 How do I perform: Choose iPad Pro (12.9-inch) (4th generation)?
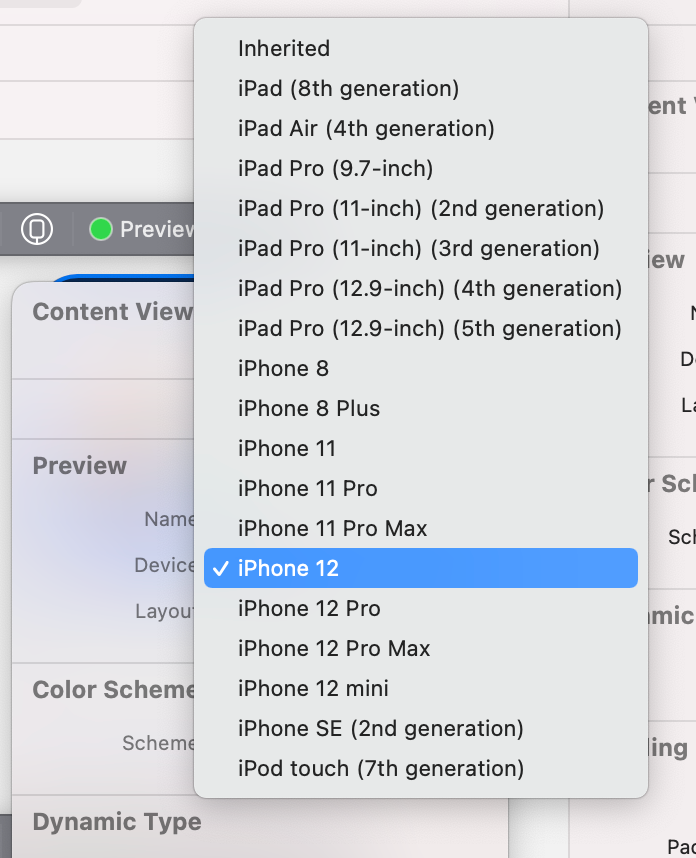[430, 288]
